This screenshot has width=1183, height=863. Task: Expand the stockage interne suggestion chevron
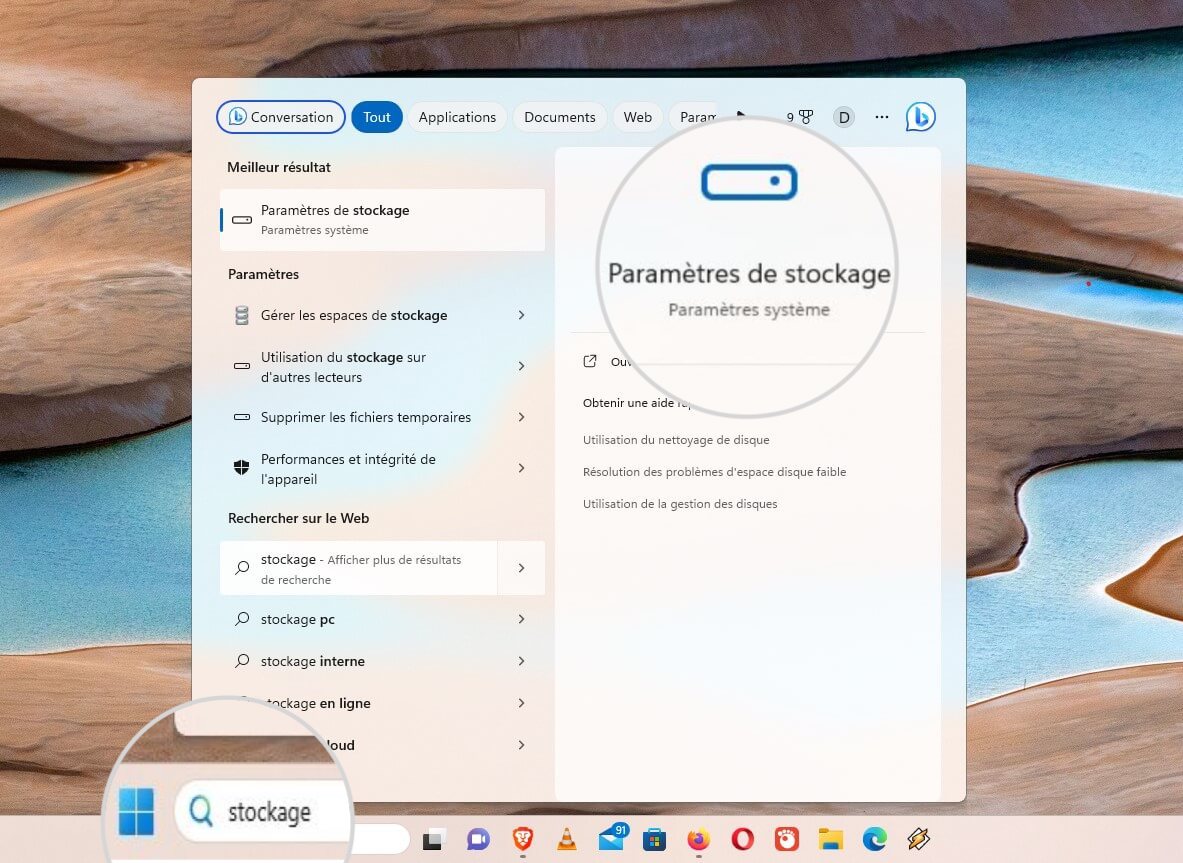pyautogui.click(x=521, y=662)
